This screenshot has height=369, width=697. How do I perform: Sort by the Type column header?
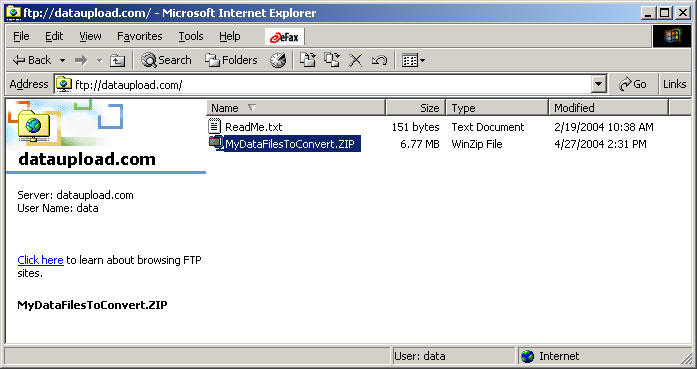(x=497, y=108)
